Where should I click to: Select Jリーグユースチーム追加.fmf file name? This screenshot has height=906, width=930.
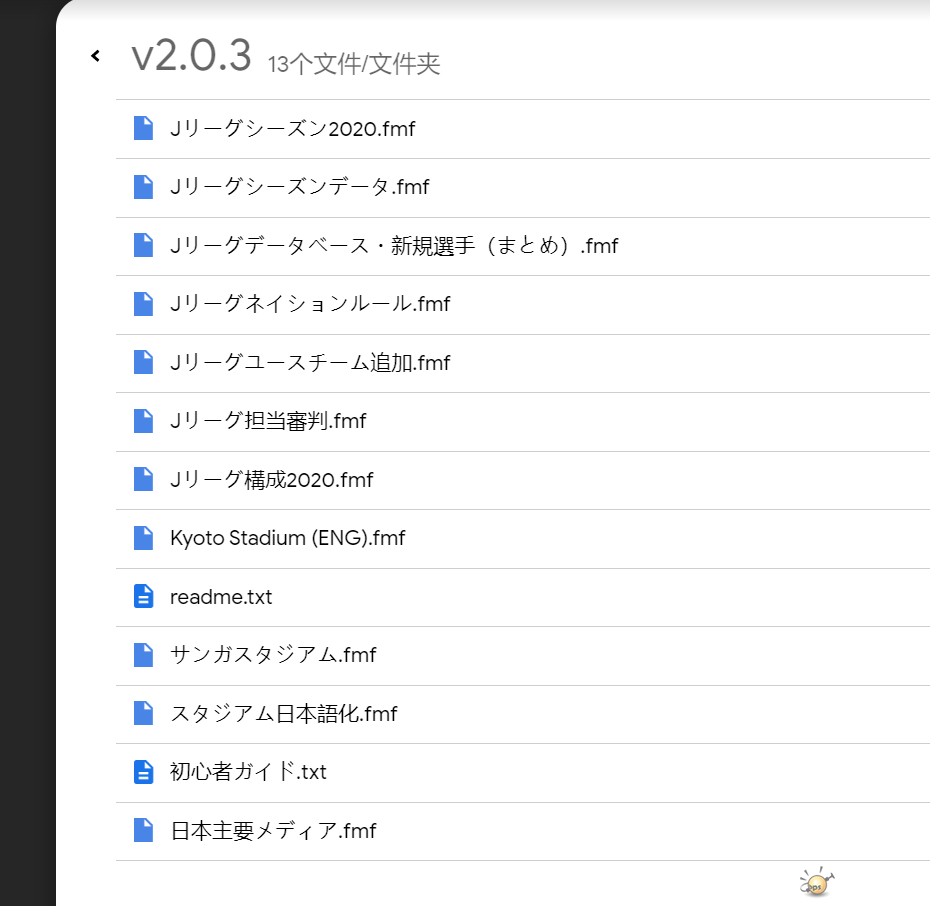(x=310, y=363)
